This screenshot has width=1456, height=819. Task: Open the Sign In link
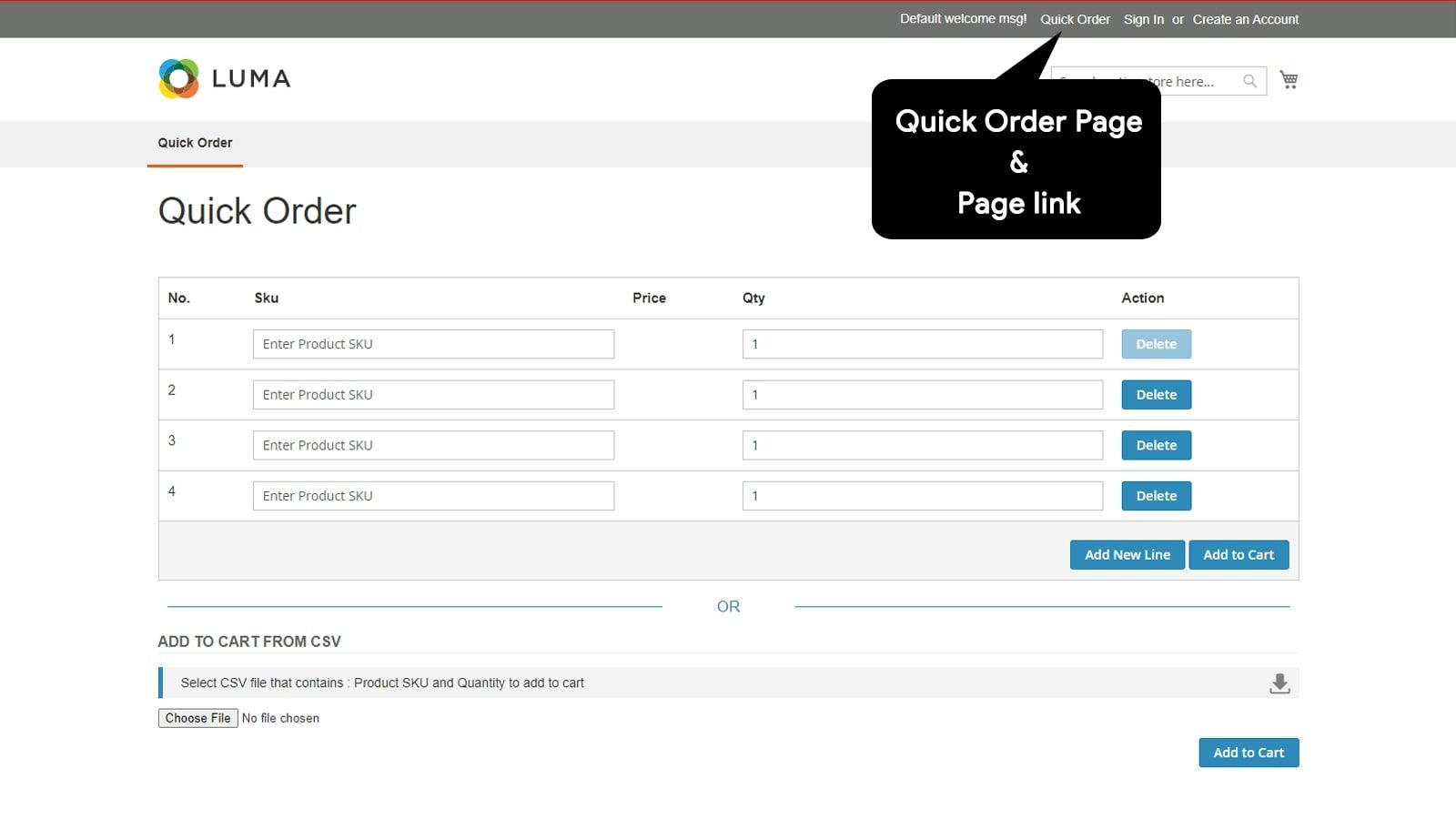pos(1143,19)
